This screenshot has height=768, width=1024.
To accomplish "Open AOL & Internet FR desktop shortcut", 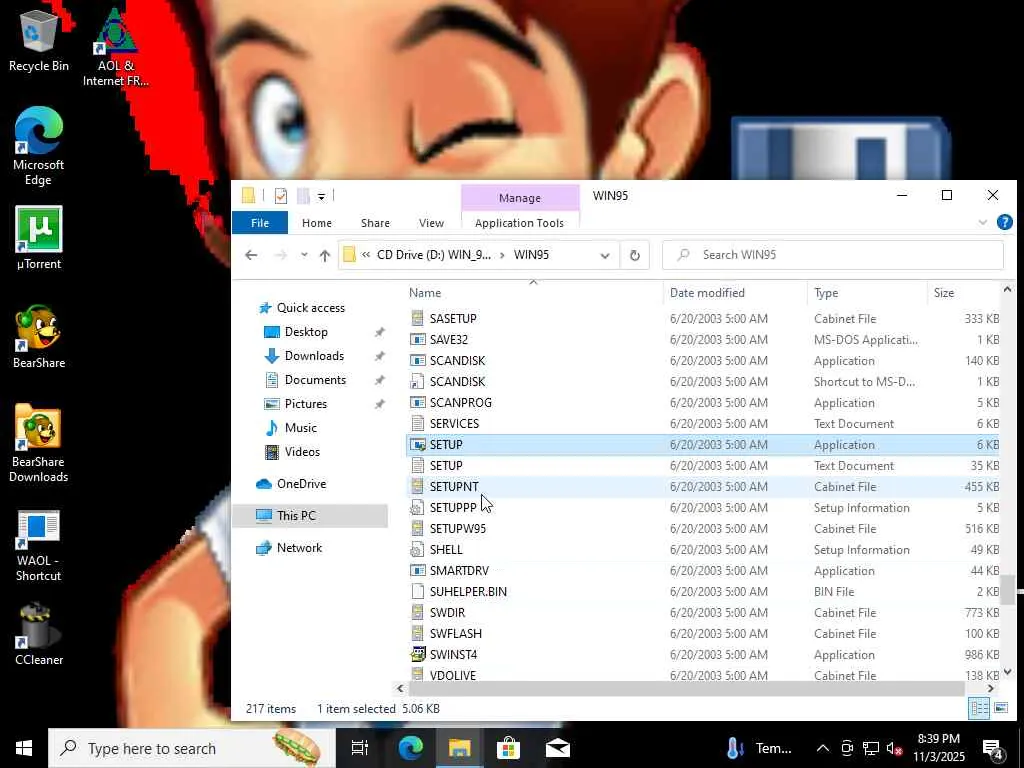I will tap(116, 46).
